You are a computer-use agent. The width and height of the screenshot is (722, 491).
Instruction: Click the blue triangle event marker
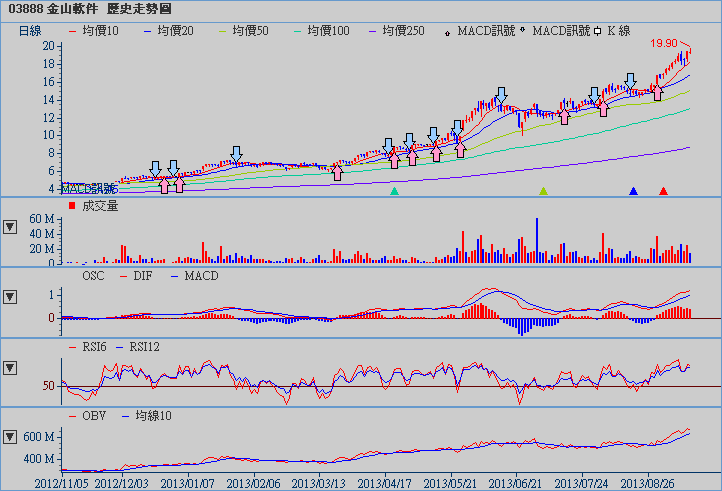point(633,190)
